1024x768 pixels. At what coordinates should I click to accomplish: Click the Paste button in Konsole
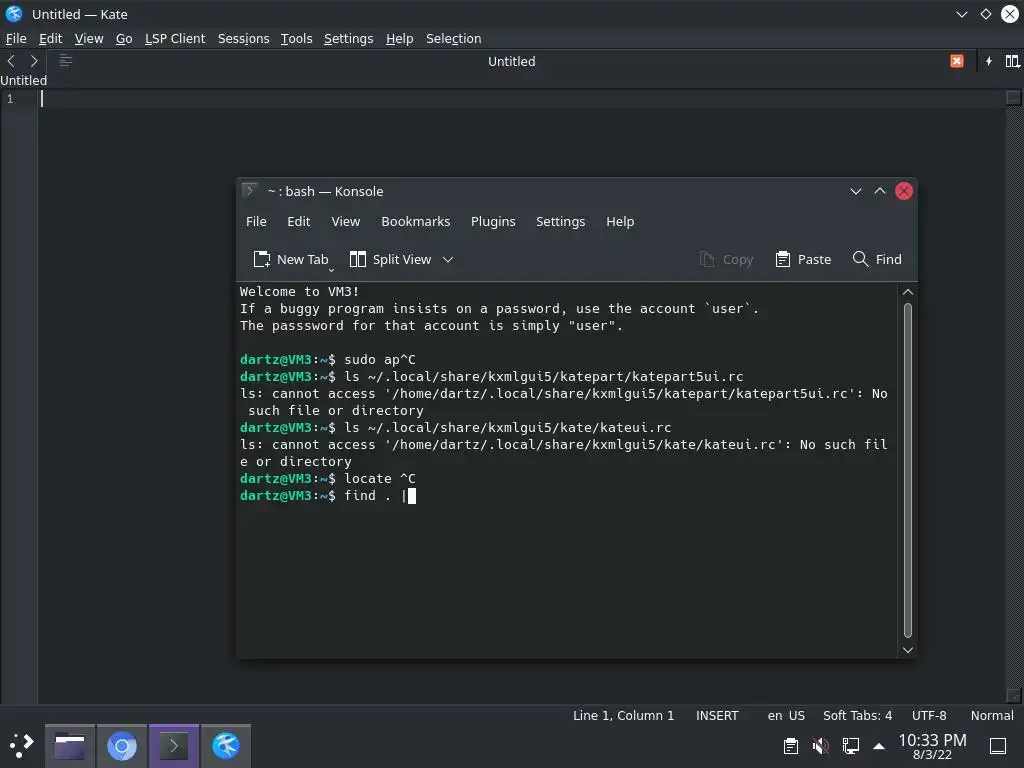pyautogui.click(x=803, y=259)
